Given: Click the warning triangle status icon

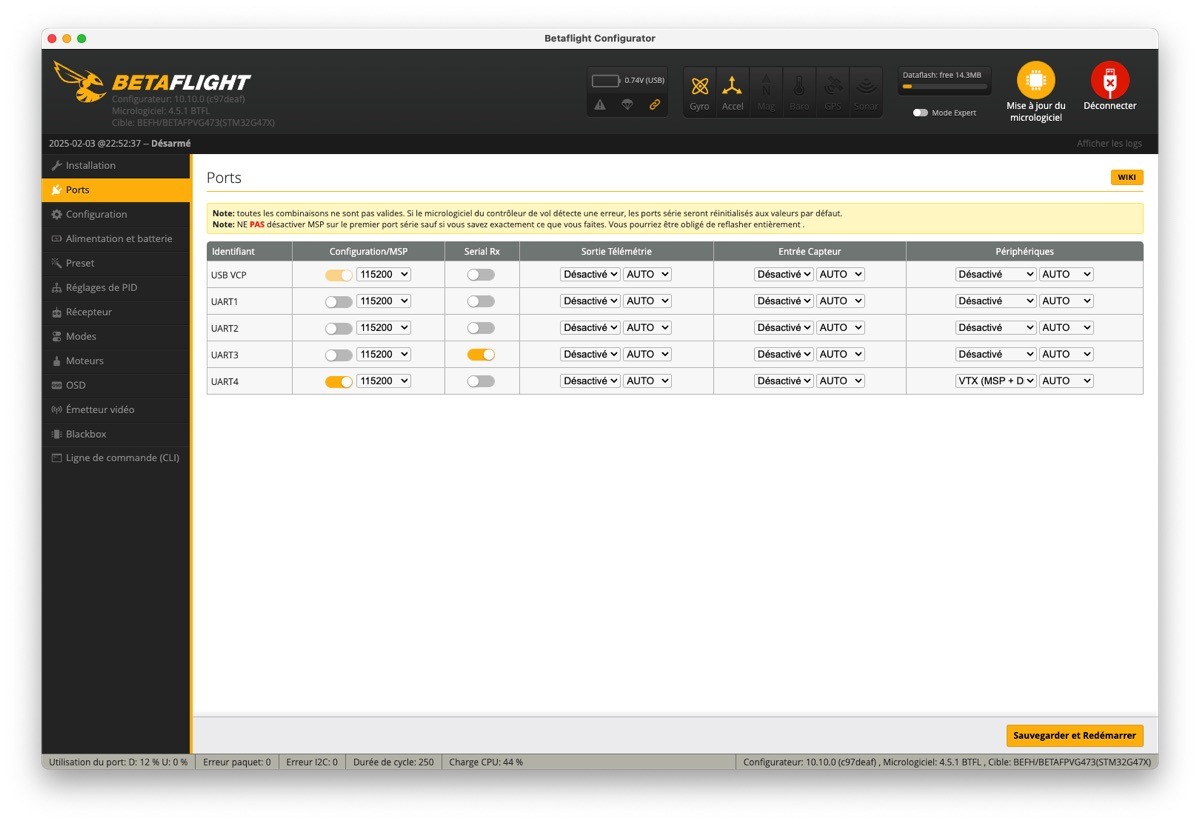Looking at the screenshot, I should 600,104.
